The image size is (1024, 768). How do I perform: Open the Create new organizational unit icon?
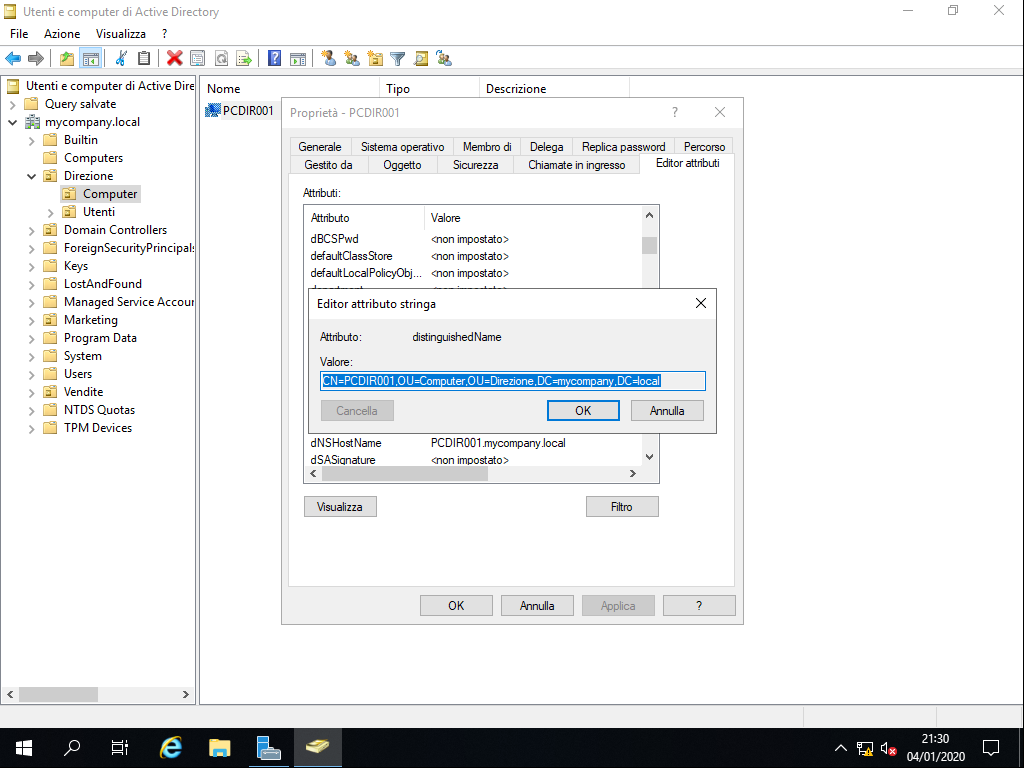point(376,57)
